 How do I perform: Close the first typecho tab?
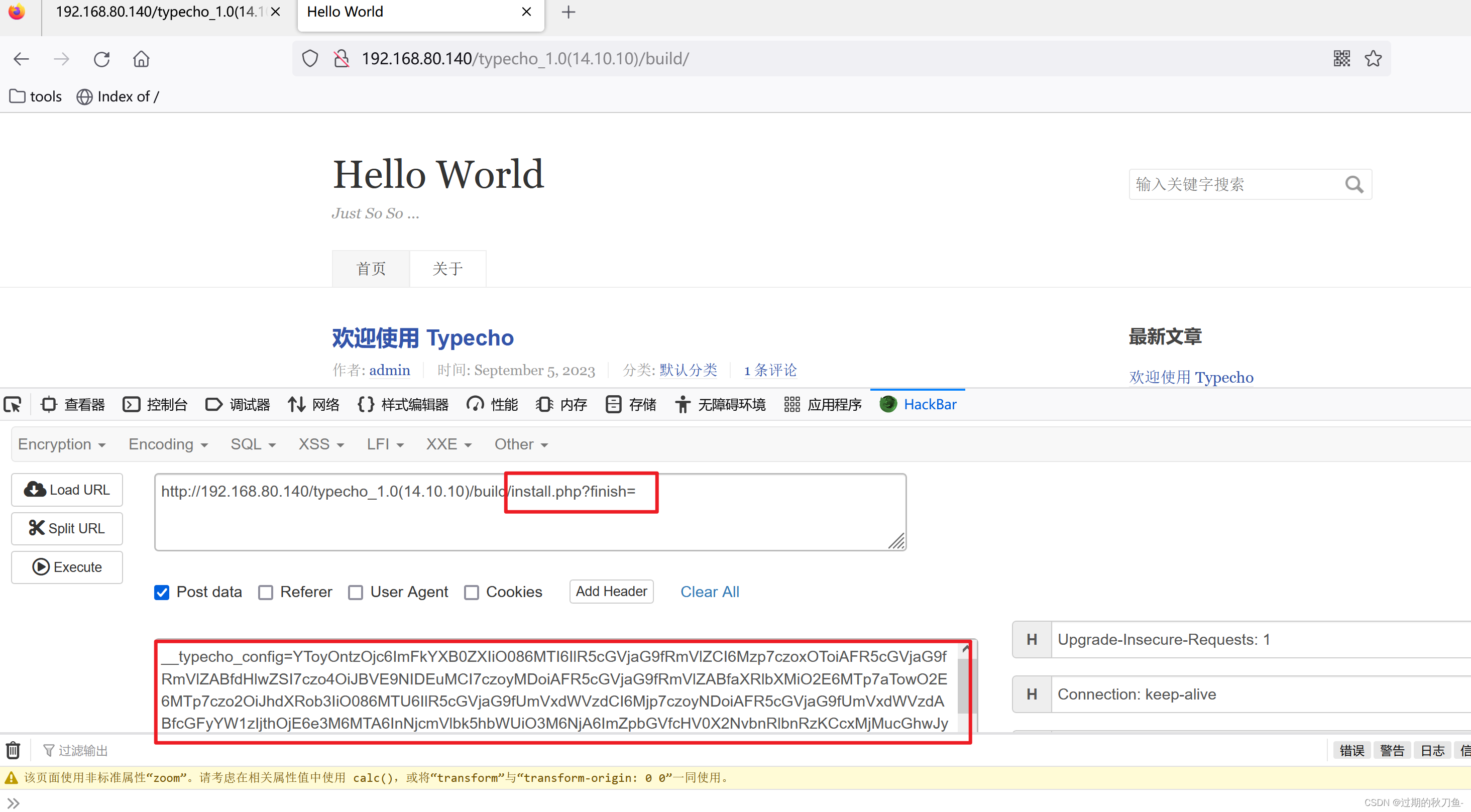click(x=275, y=12)
